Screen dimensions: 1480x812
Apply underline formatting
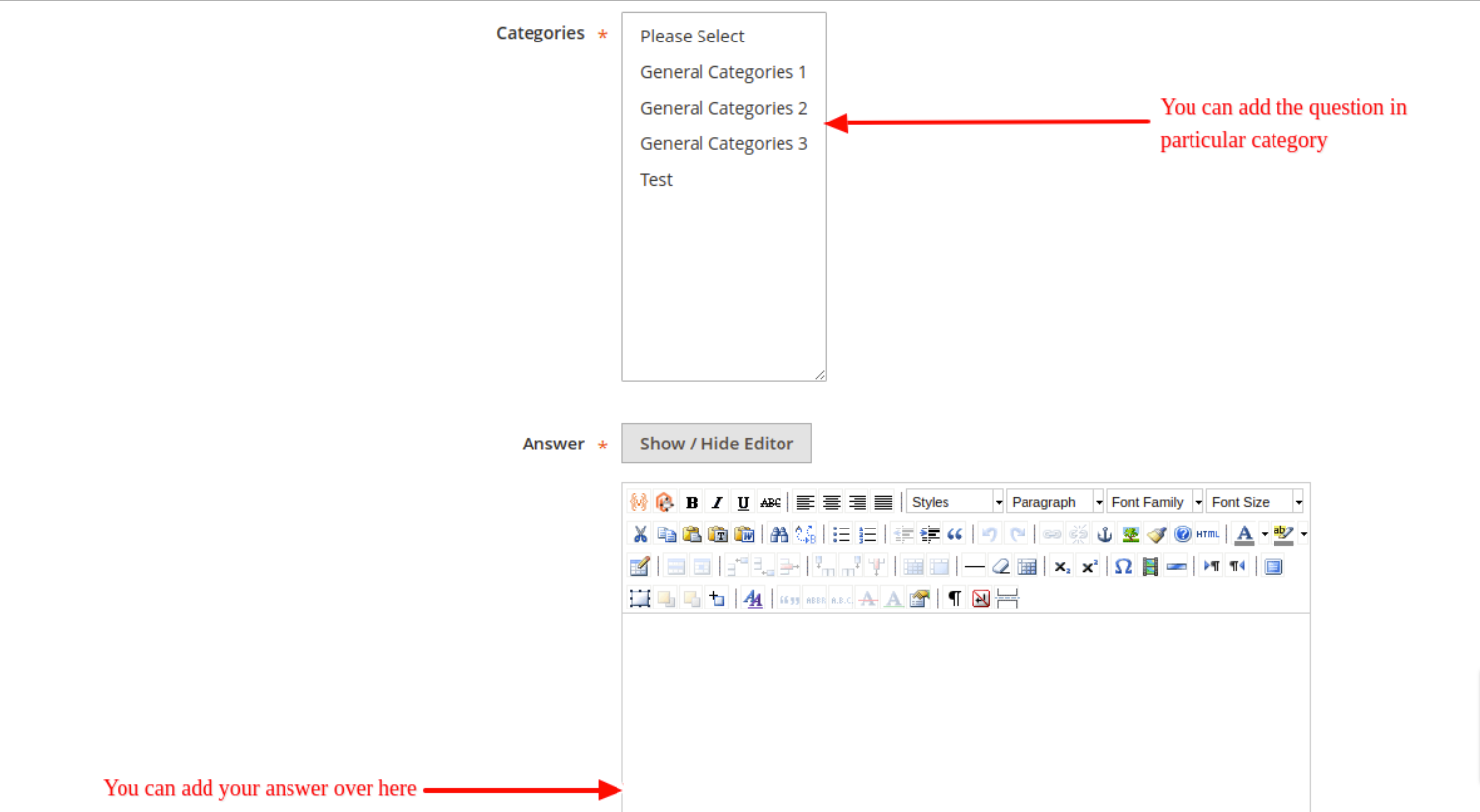click(x=743, y=502)
